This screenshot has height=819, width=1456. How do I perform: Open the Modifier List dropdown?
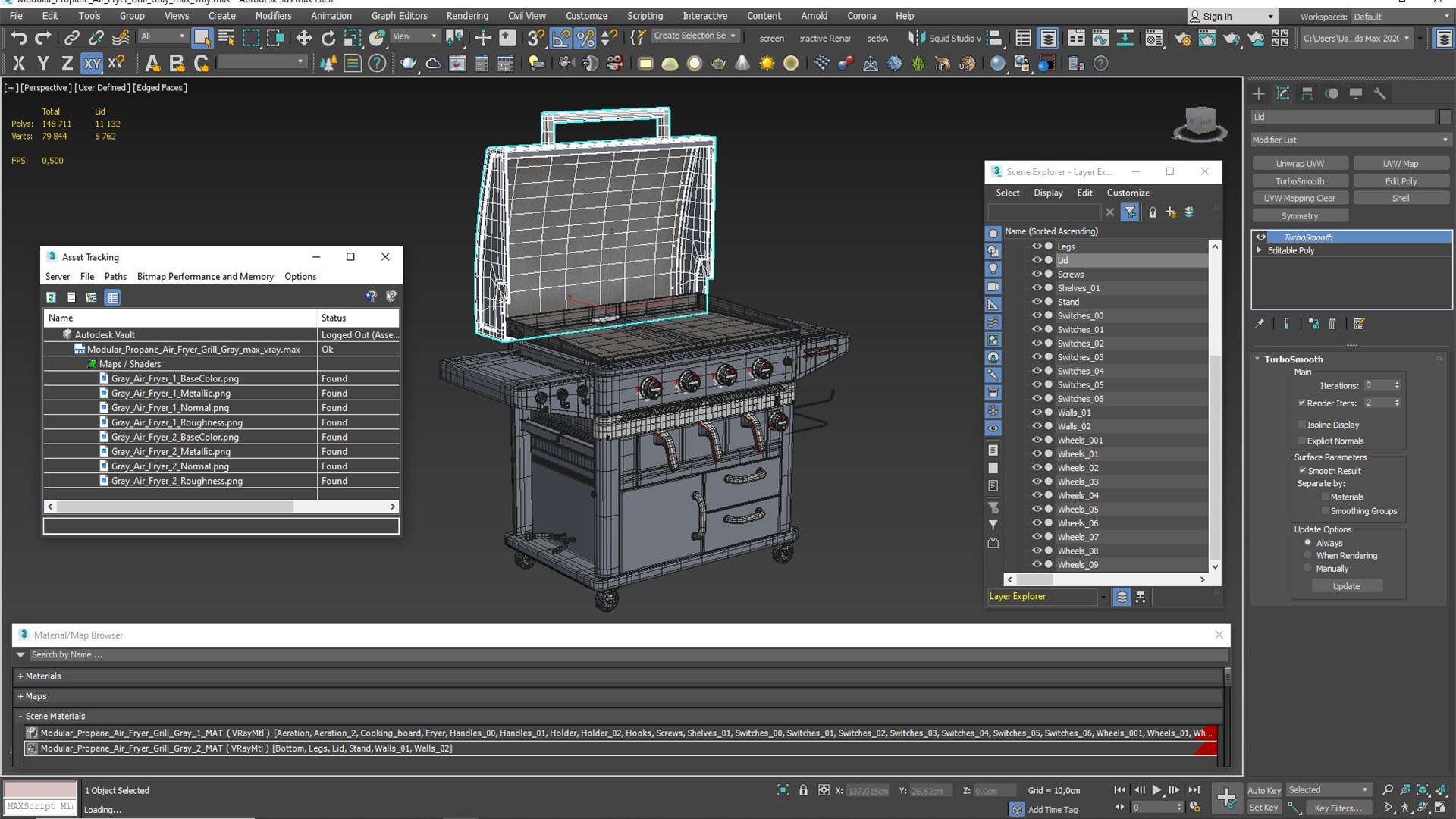coord(1350,140)
